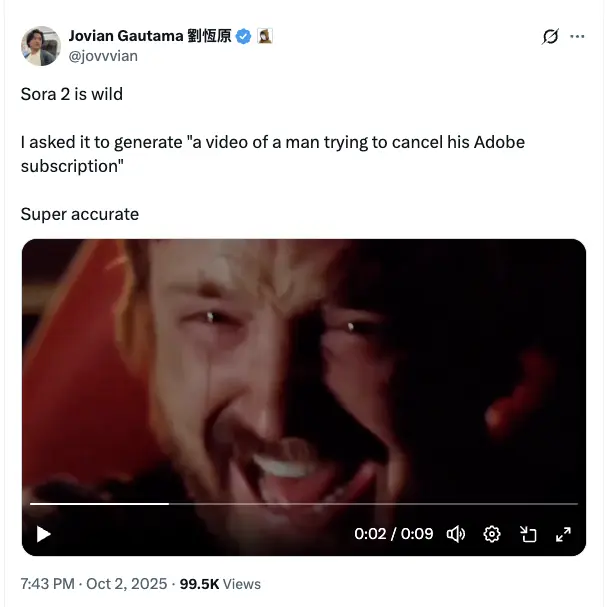Click the affiliate badge beside the verified mark
Viewport: 615px width, 607px height.
pyautogui.click(x=265, y=36)
